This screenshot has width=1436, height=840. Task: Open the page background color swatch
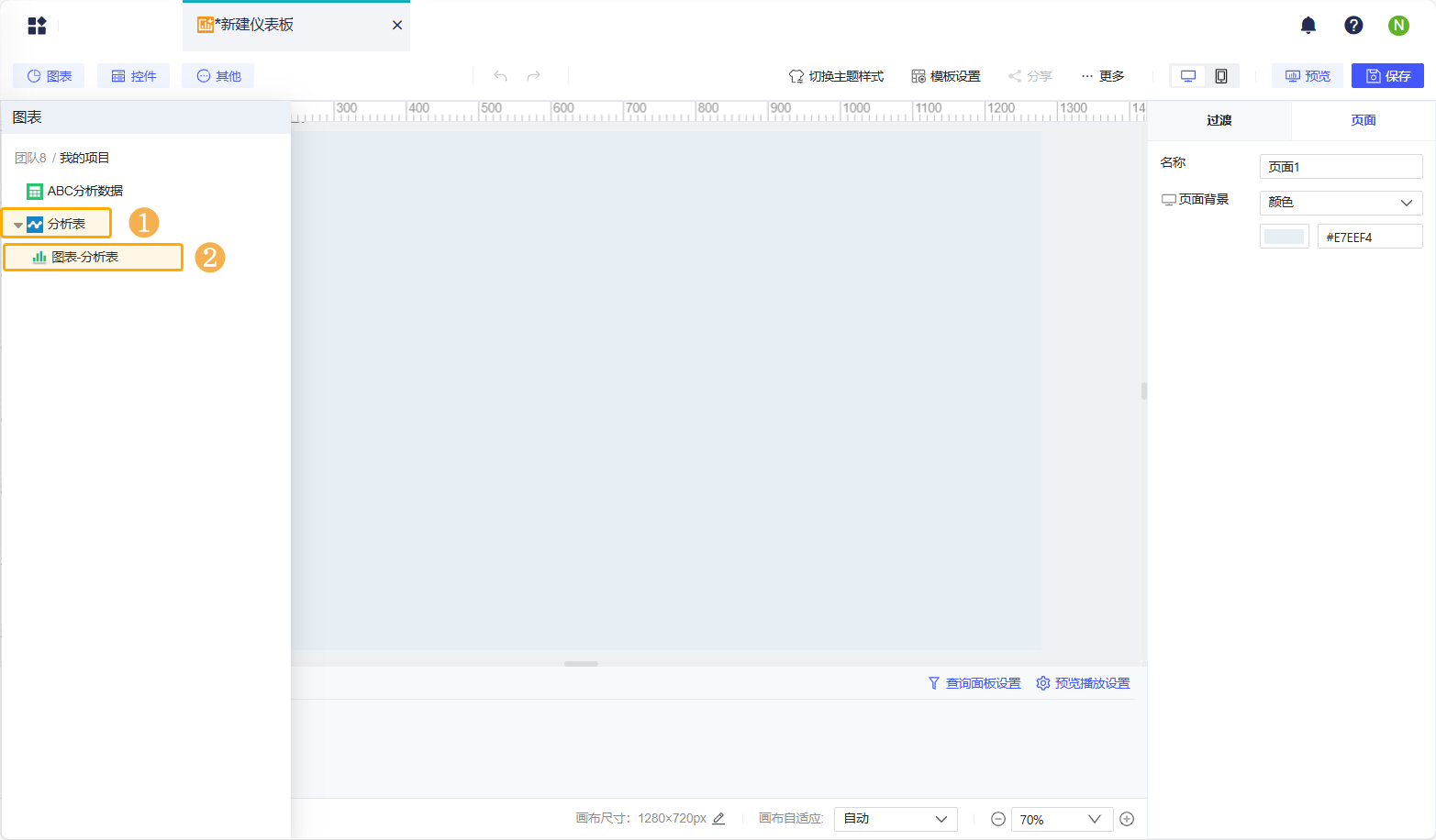1284,236
